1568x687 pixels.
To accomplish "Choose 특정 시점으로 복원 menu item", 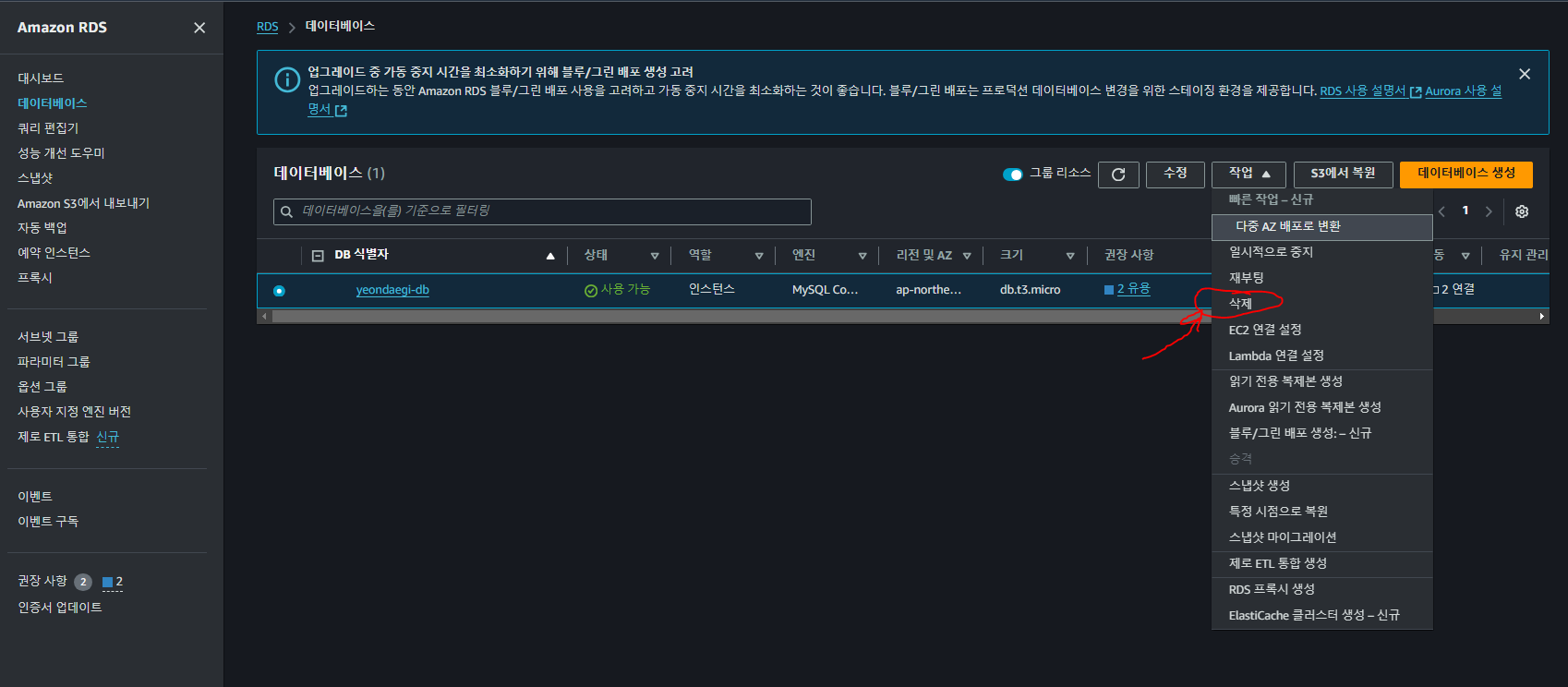I will click(1321, 512).
